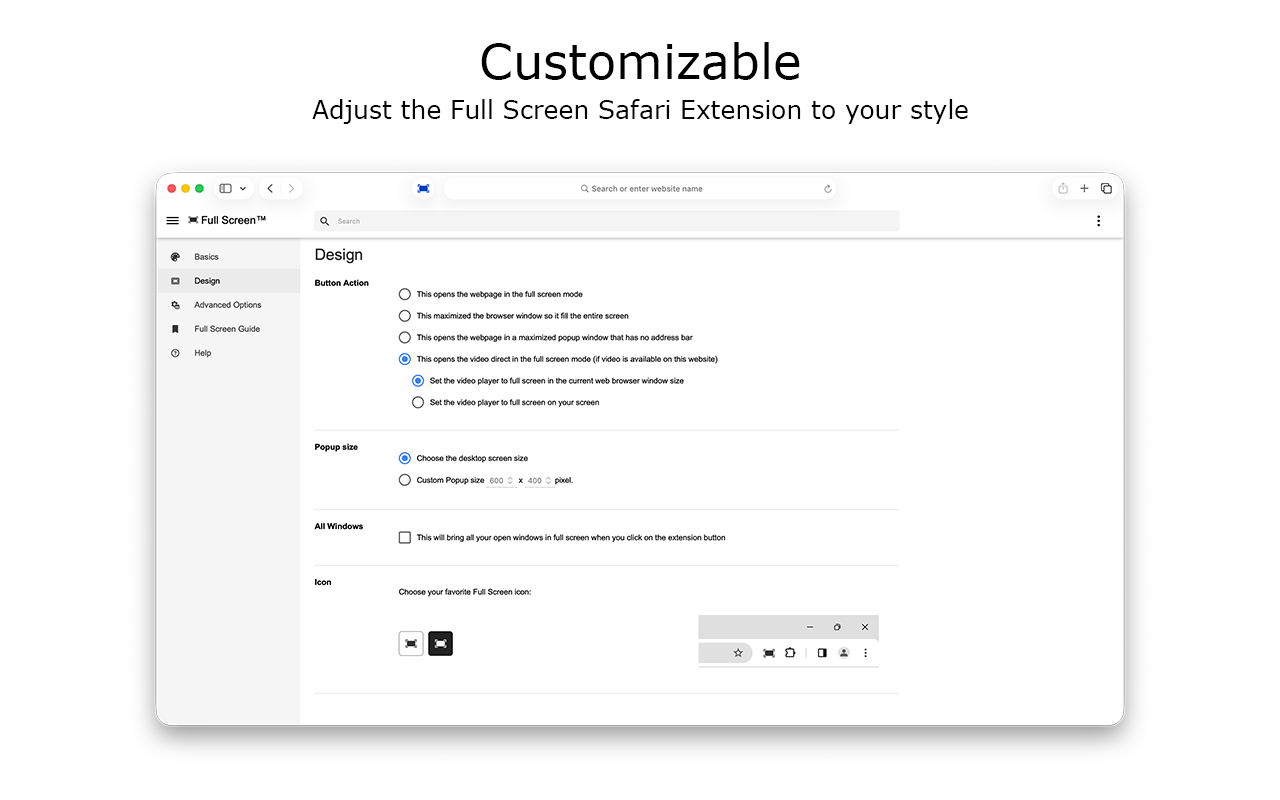Open the hamburger menu next to Full Screen
This screenshot has height=800, width=1280.
point(173,220)
